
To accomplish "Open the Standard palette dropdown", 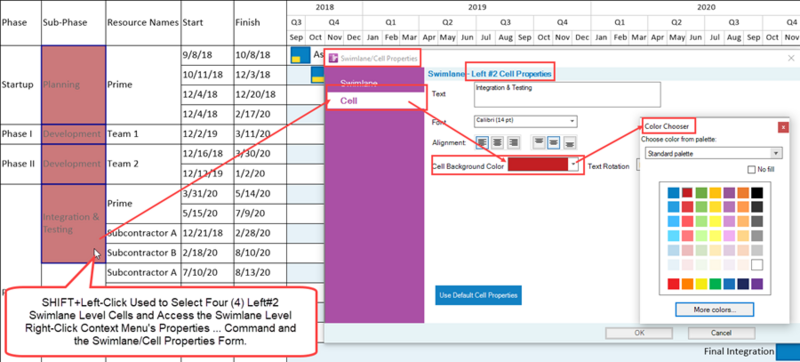I will pyautogui.click(x=713, y=153).
